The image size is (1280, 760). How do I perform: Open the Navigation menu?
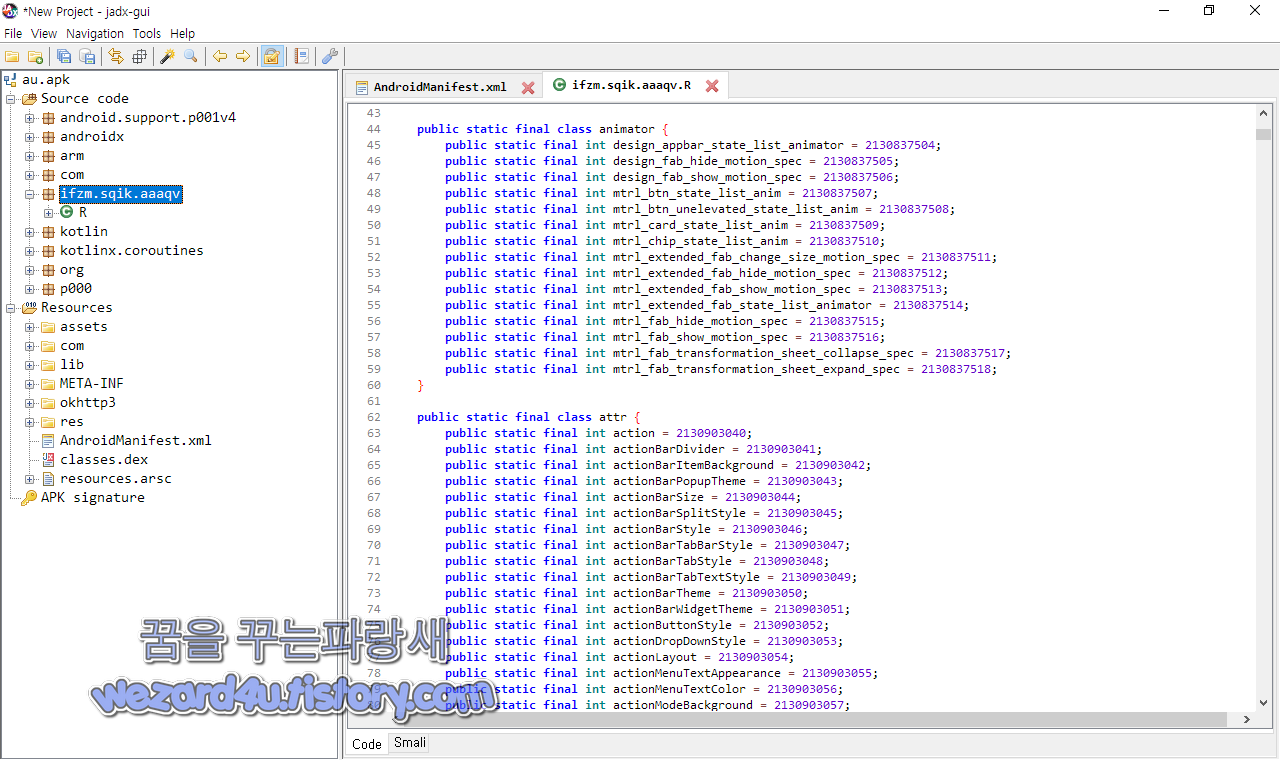pos(96,34)
